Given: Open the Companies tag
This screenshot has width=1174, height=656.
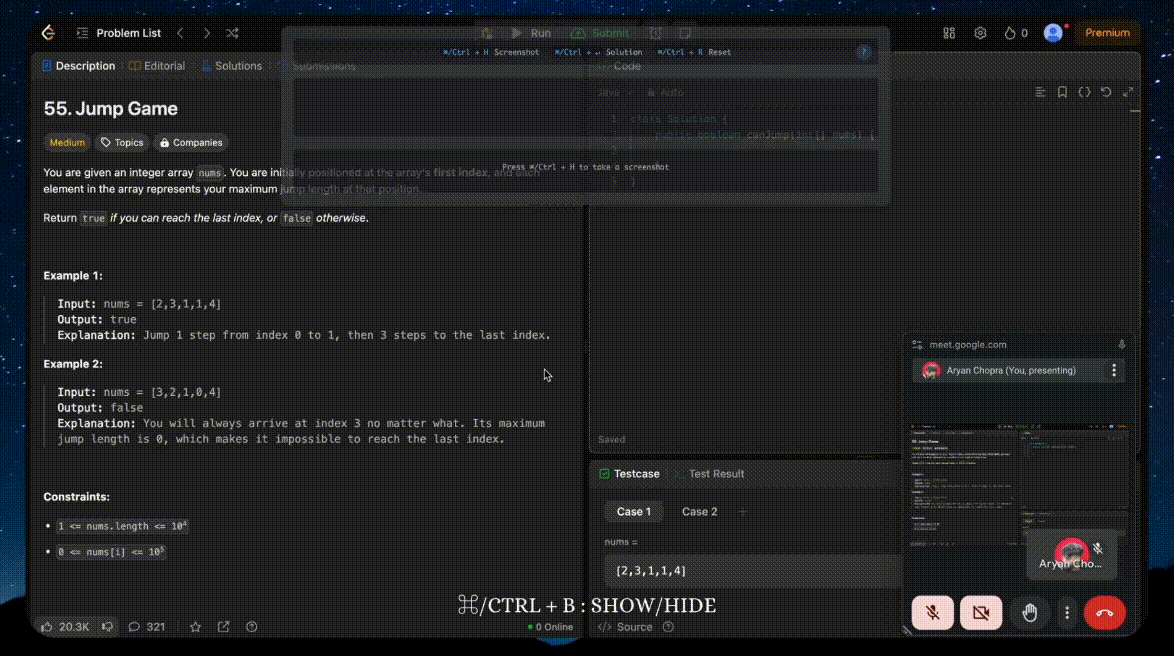Looking at the screenshot, I should pos(191,142).
